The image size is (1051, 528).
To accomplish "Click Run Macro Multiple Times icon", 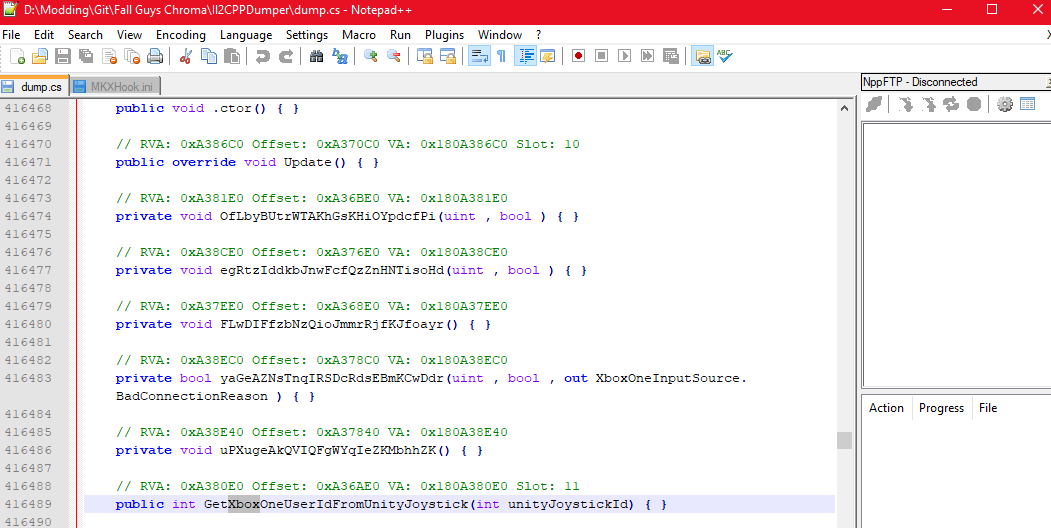I will click(x=647, y=57).
